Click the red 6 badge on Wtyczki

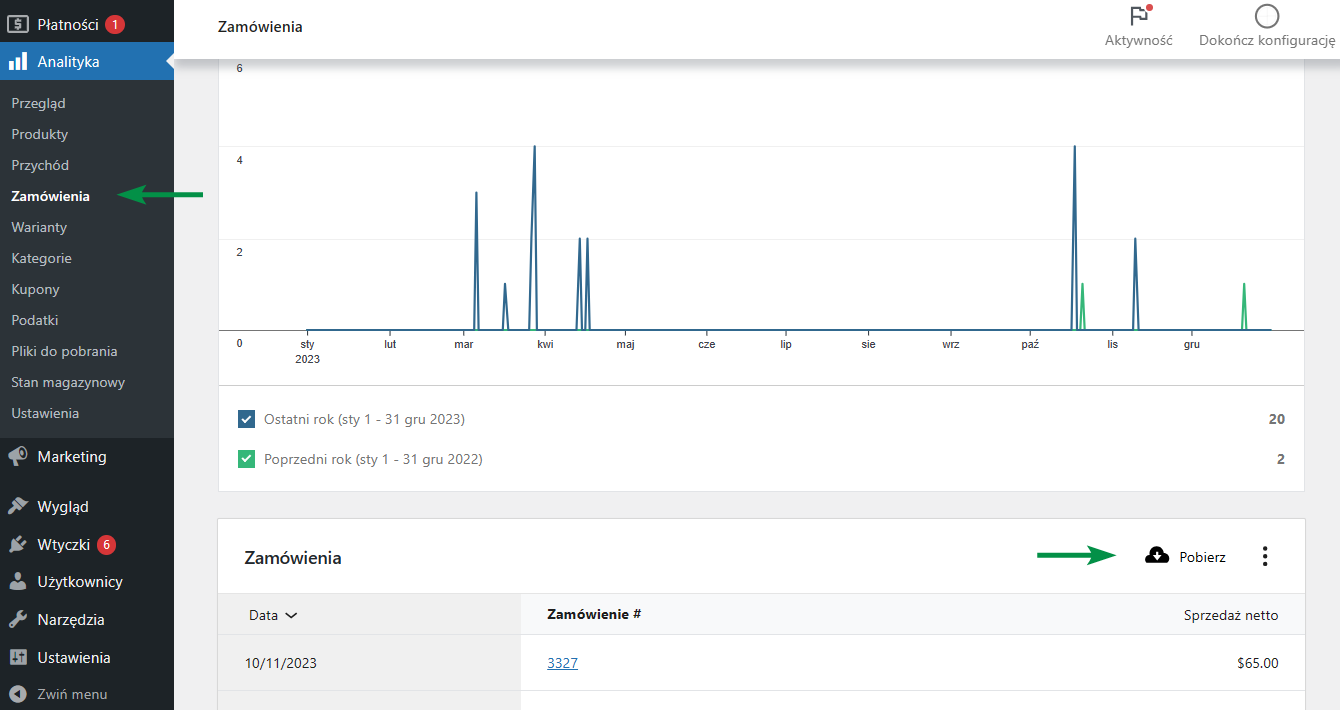(106, 545)
